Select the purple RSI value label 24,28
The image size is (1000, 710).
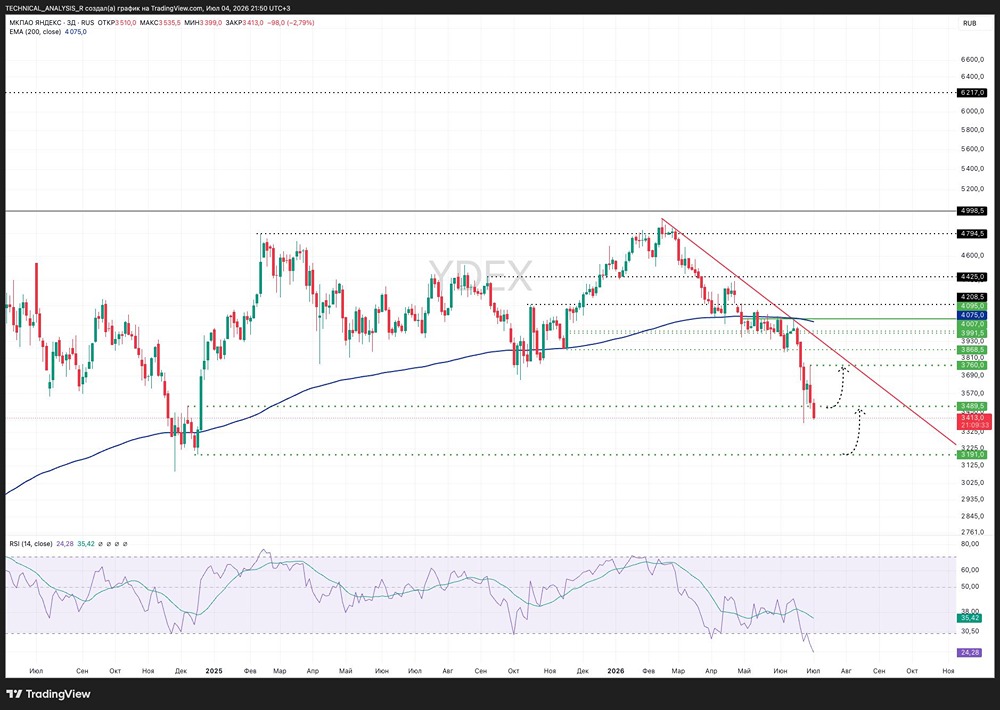969,653
